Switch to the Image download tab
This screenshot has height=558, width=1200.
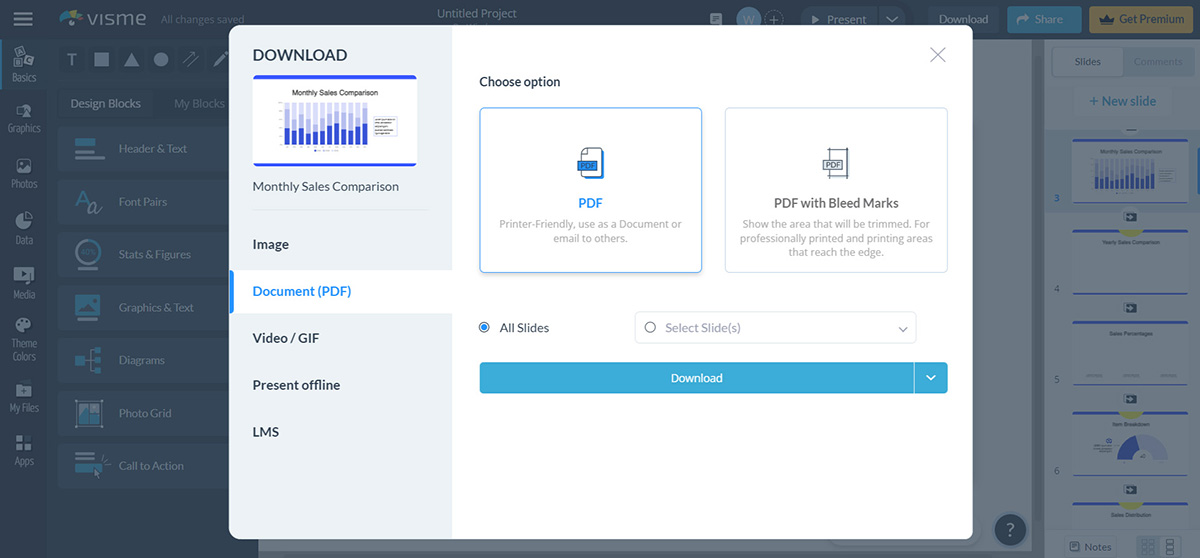[x=271, y=244]
